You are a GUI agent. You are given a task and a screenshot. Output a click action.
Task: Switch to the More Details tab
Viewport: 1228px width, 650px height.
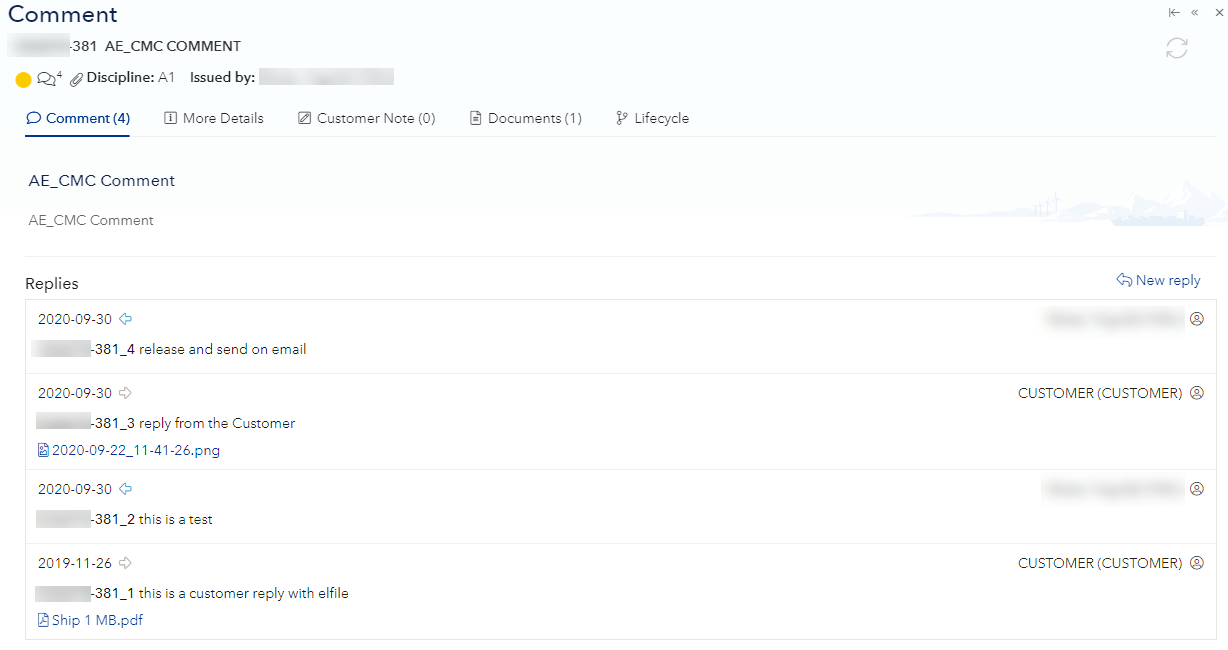tap(213, 118)
